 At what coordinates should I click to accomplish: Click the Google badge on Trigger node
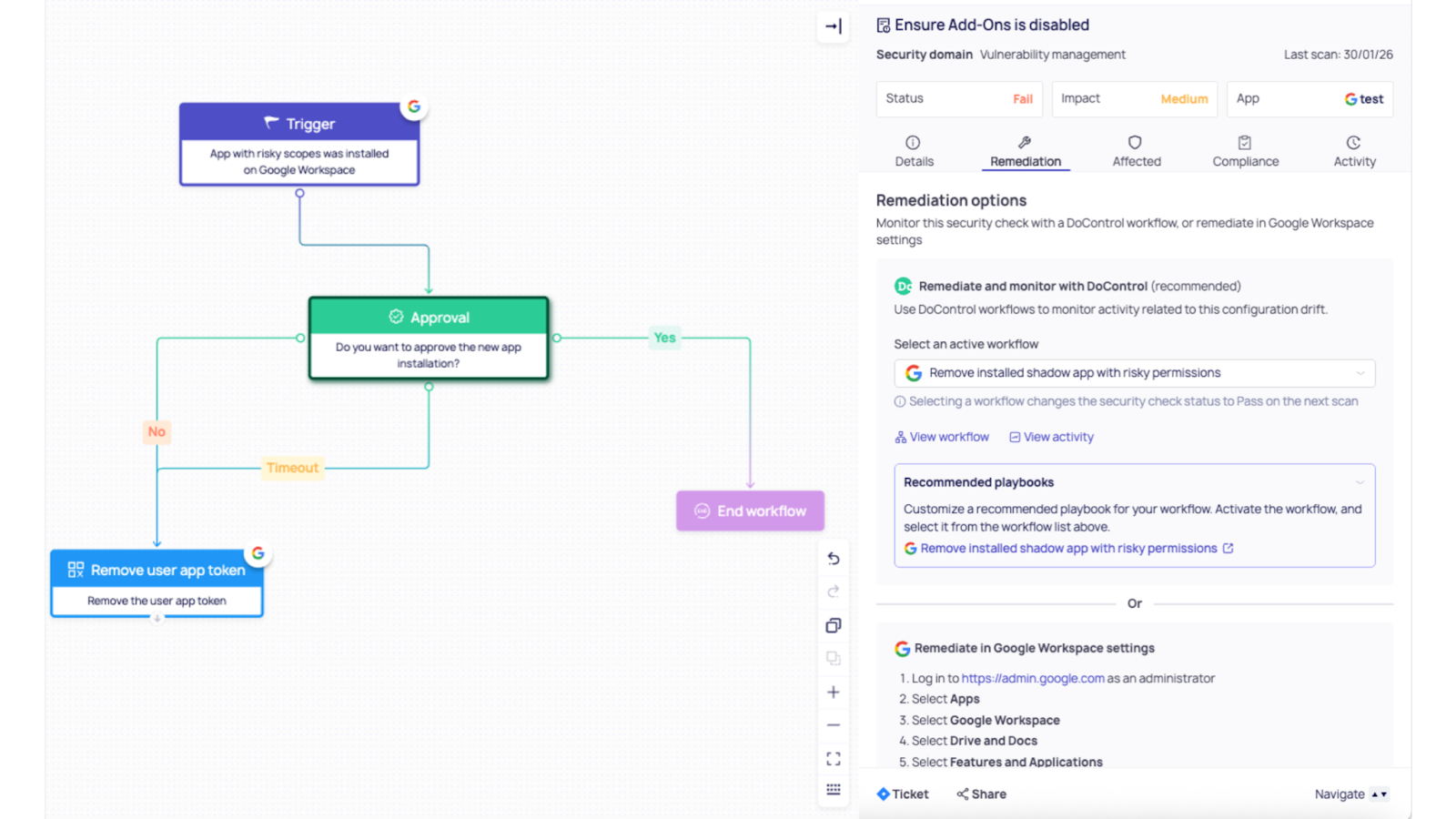[x=414, y=106]
